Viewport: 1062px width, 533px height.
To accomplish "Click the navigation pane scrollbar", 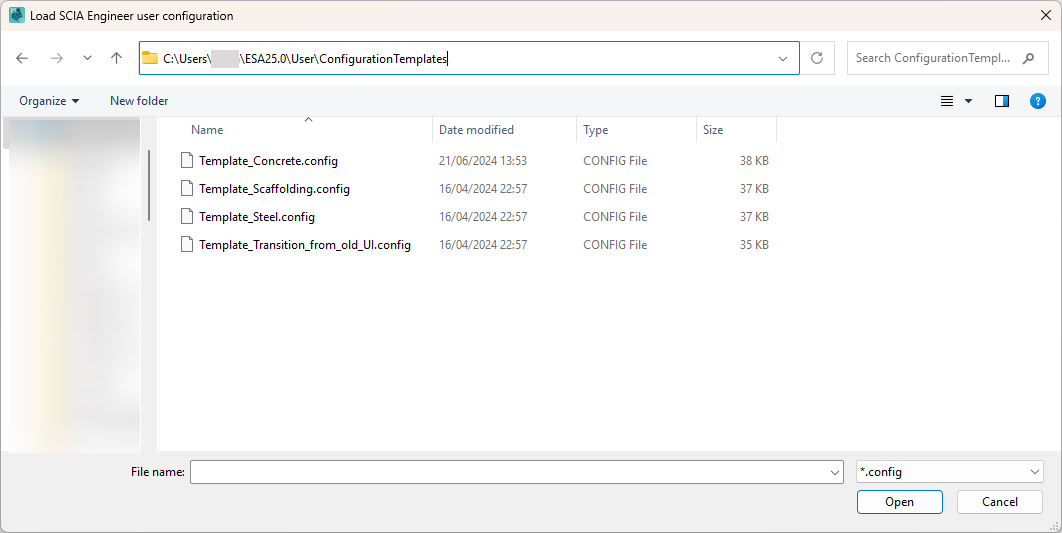I will click(149, 186).
